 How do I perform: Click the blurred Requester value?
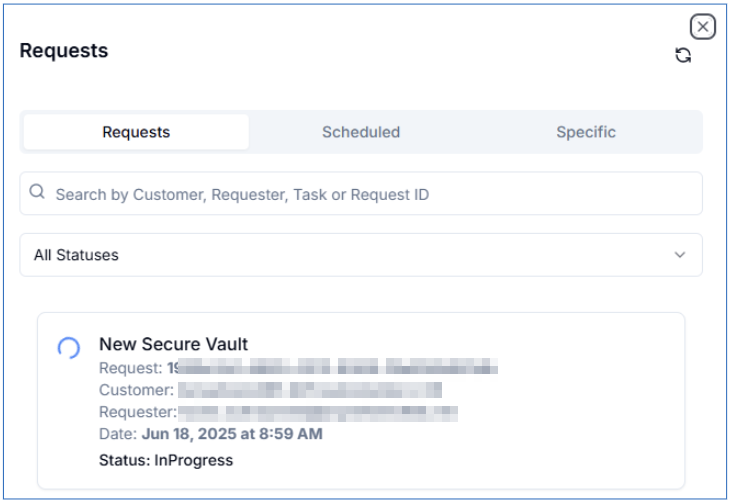(x=318, y=412)
